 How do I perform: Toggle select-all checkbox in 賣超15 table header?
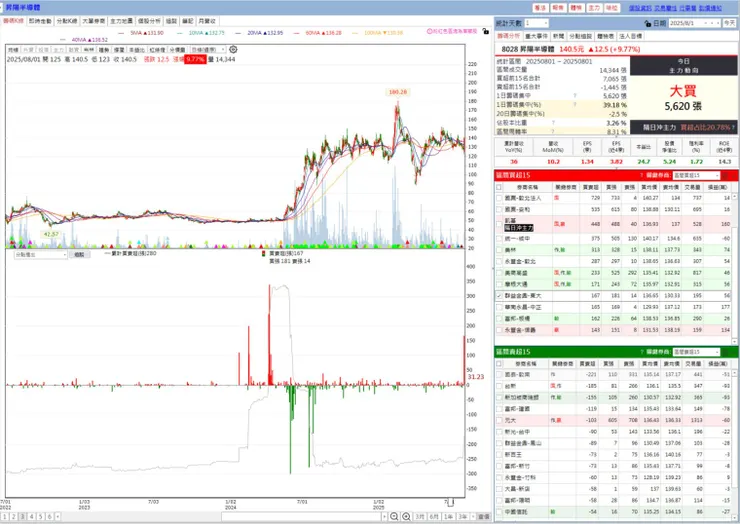(499, 363)
